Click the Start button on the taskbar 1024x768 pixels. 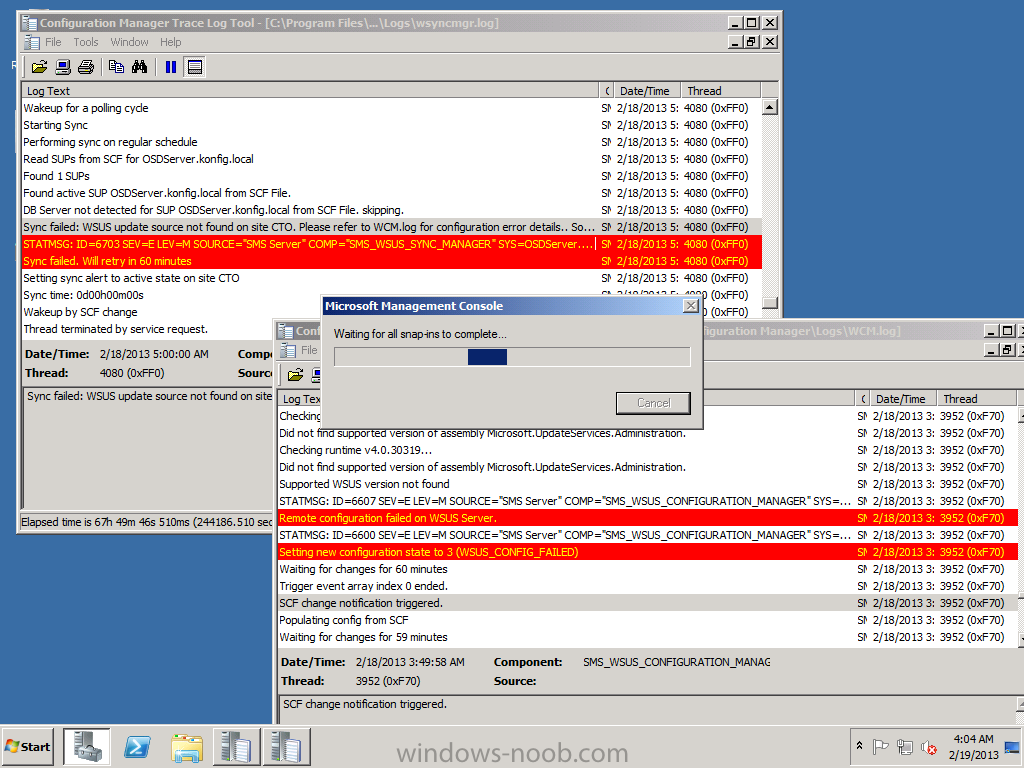(x=27, y=746)
